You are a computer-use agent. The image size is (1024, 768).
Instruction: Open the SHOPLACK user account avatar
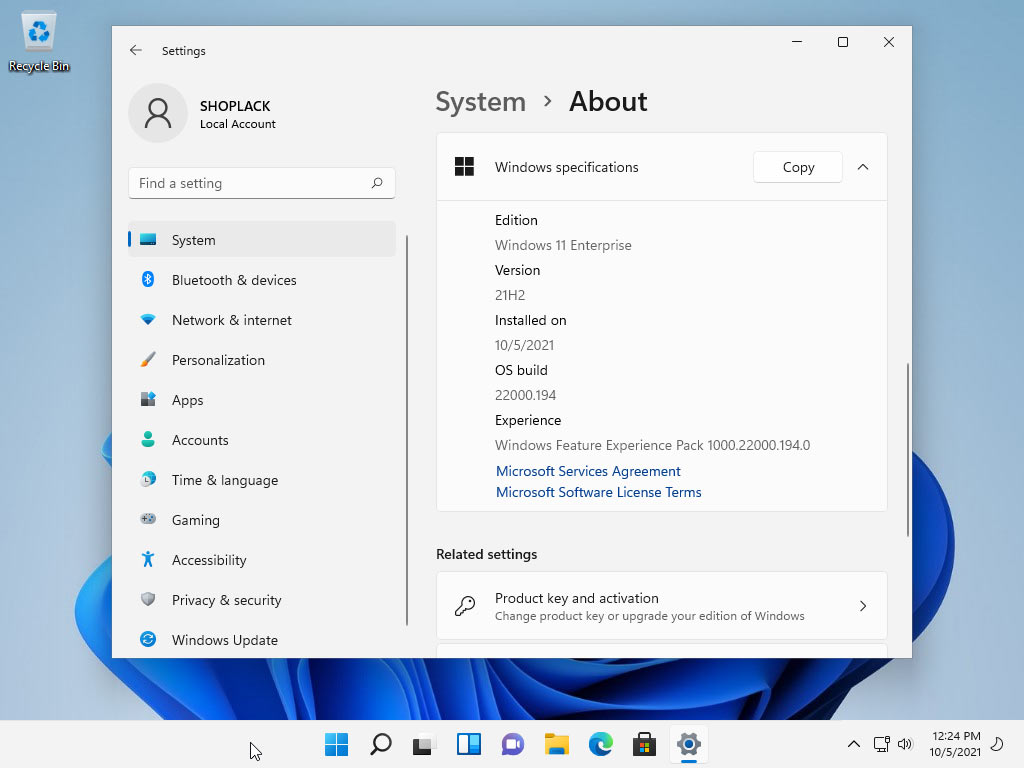click(x=158, y=113)
